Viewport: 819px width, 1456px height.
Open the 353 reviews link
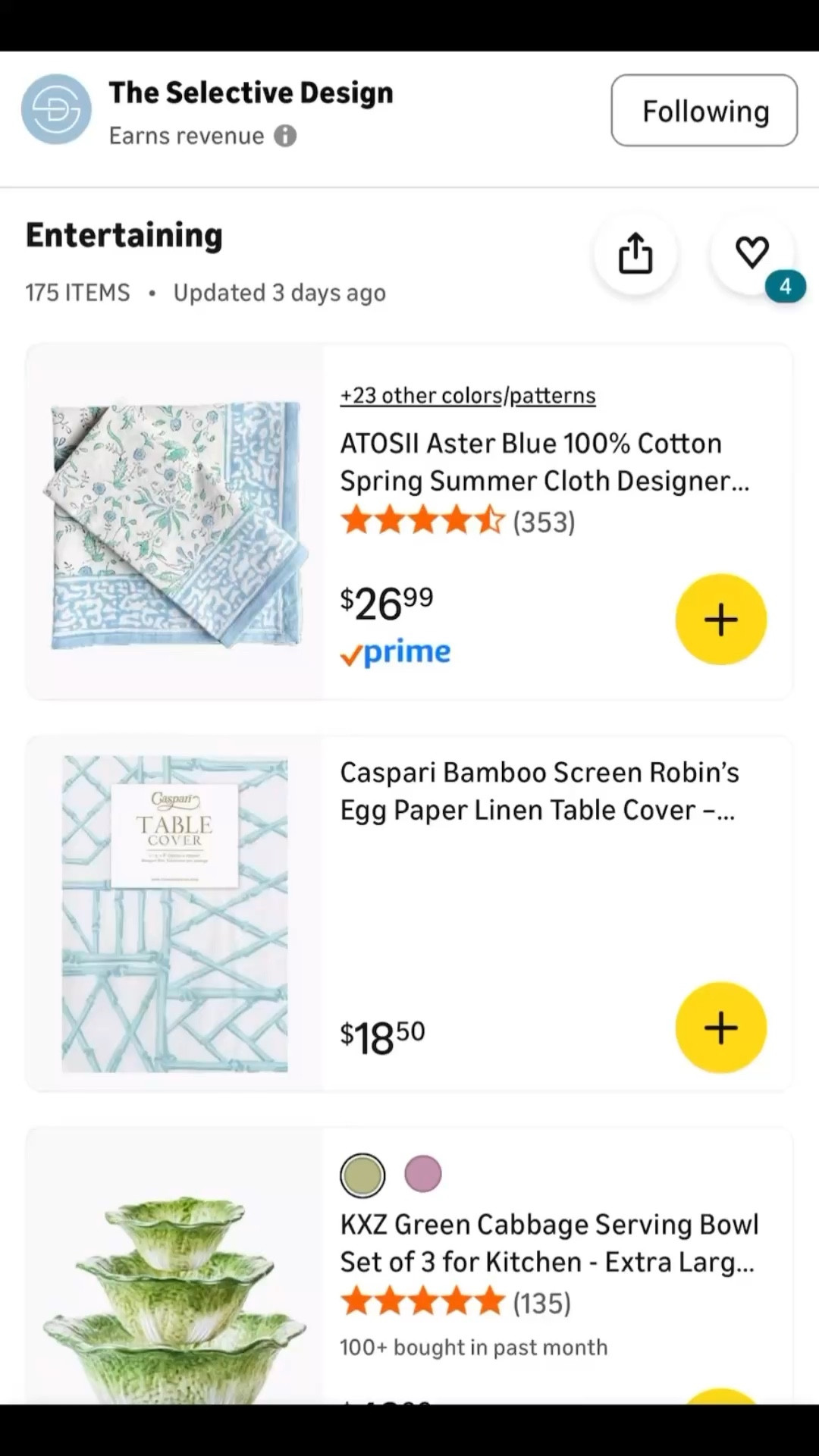[544, 521]
